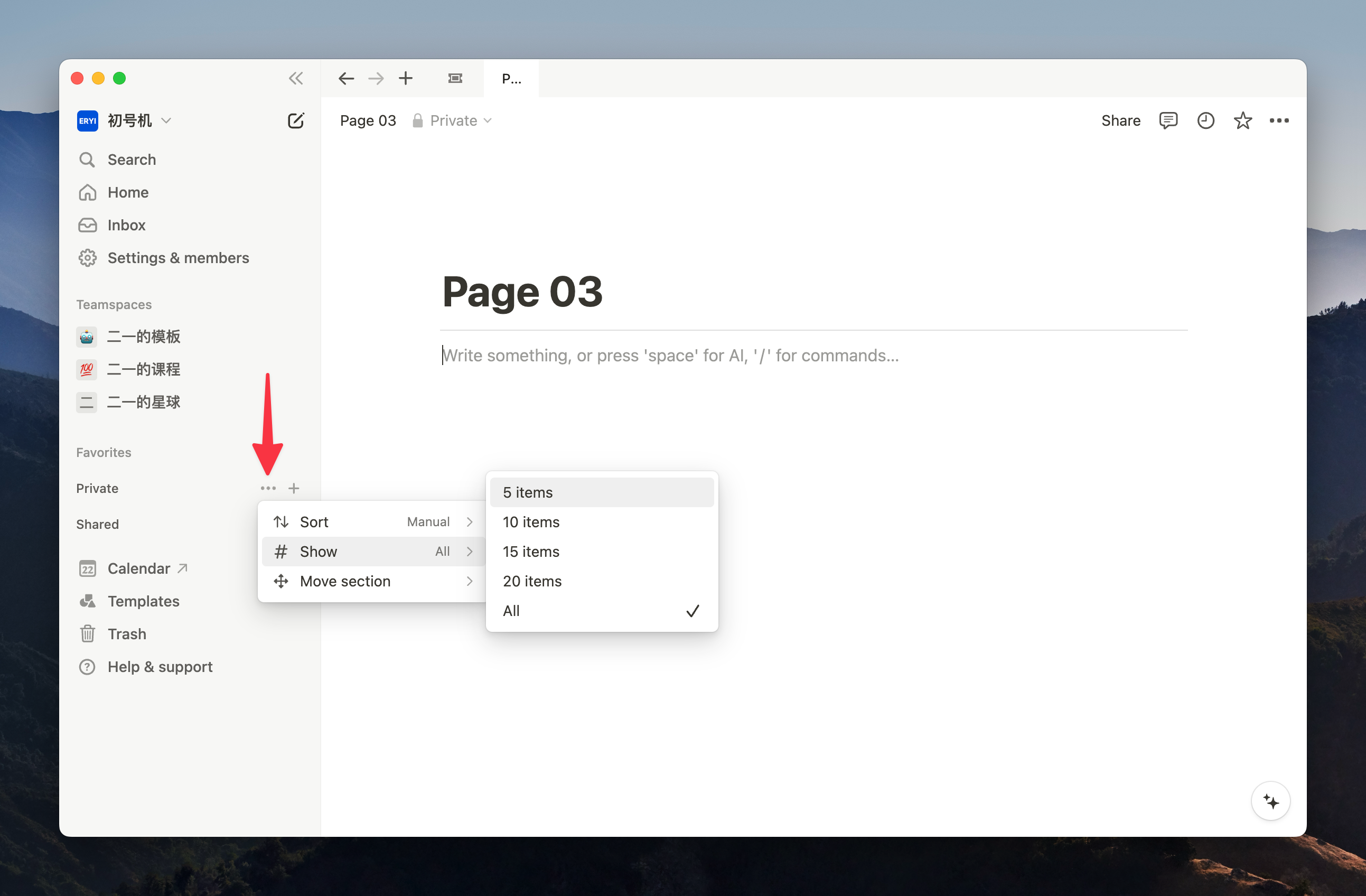The width and height of the screenshot is (1366, 896).
Task: Favorite this page with star icon
Action: pyautogui.click(x=1242, y=120)
